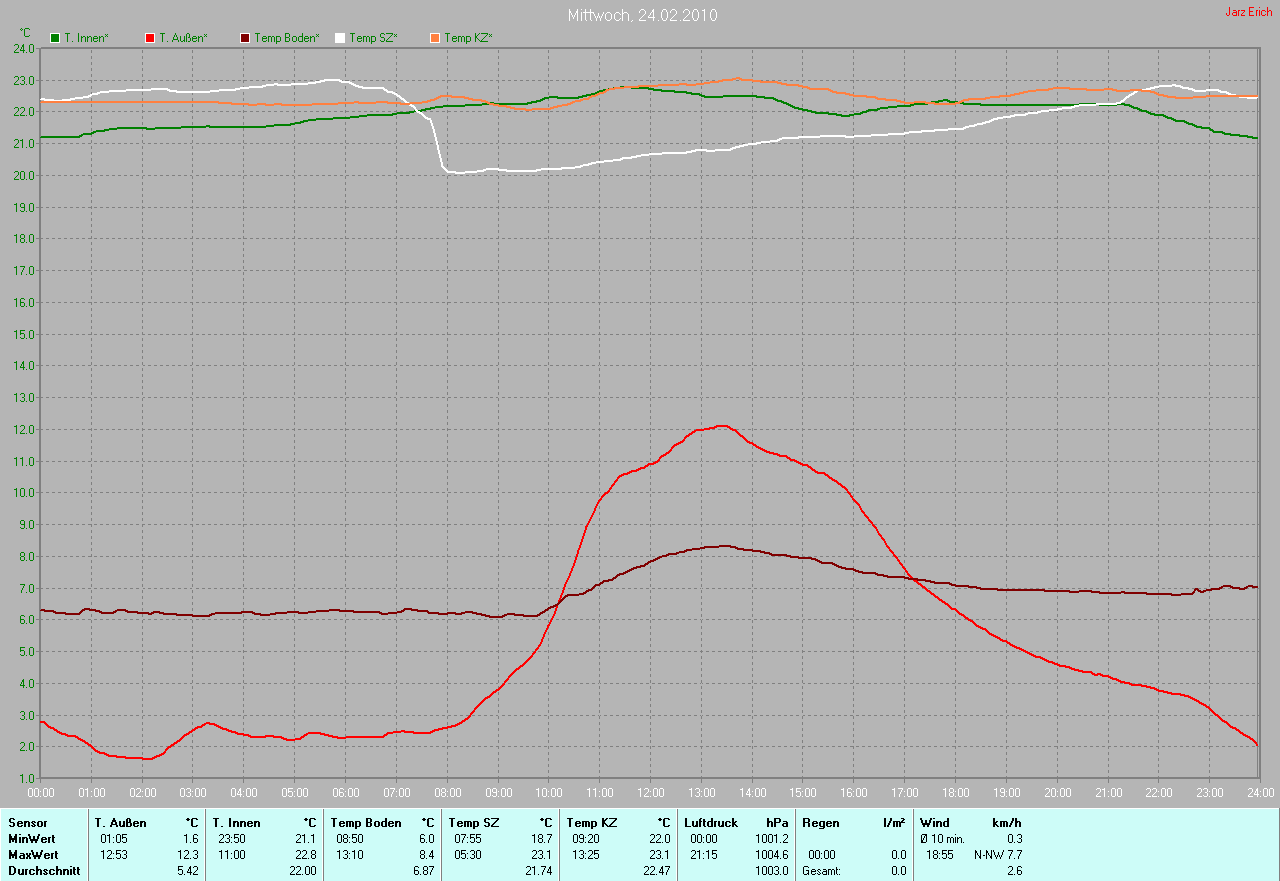
Task: Click the 'MinWert' row label
Action: point(31,839)
